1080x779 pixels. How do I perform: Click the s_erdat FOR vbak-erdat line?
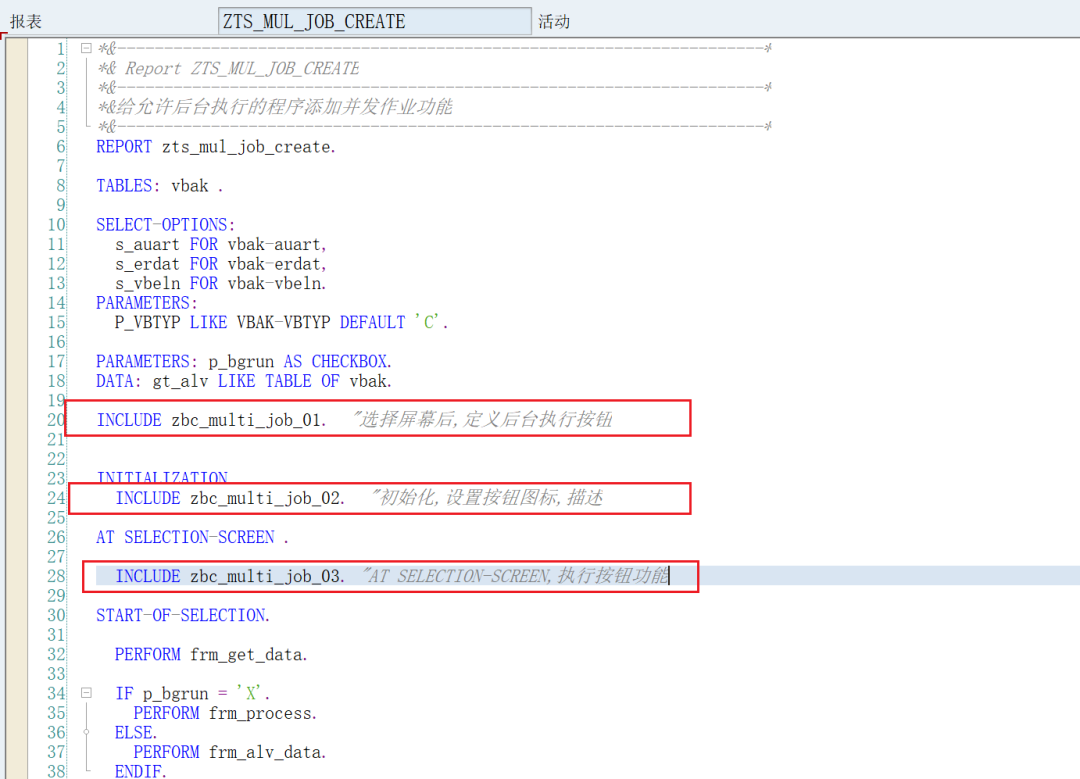pos(220,264)
